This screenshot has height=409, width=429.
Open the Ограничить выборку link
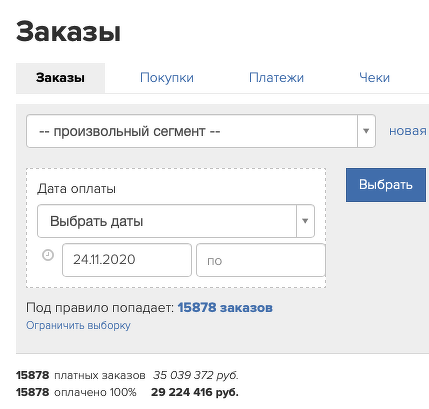point(78,325)
